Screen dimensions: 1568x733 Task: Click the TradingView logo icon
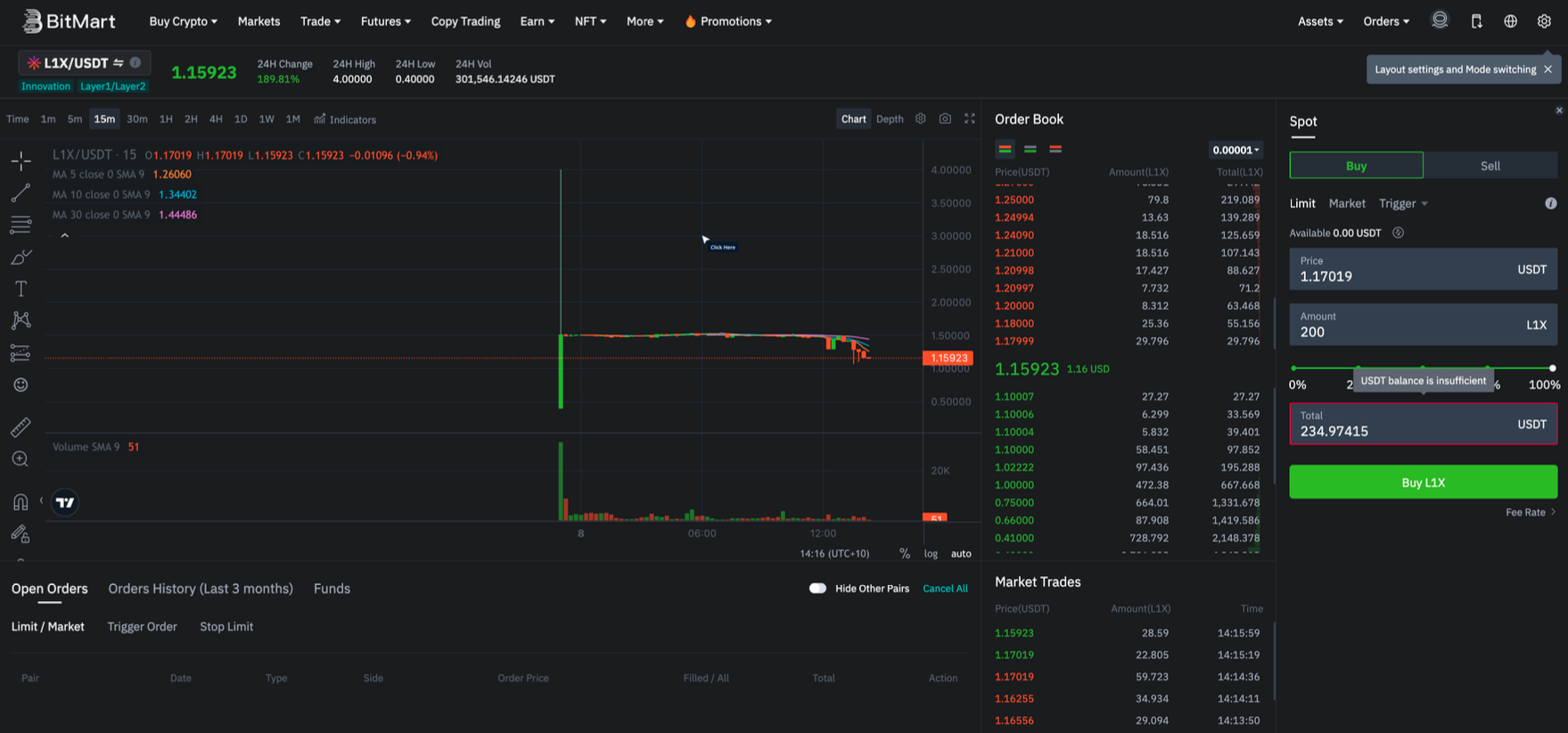tap(65, 502)
